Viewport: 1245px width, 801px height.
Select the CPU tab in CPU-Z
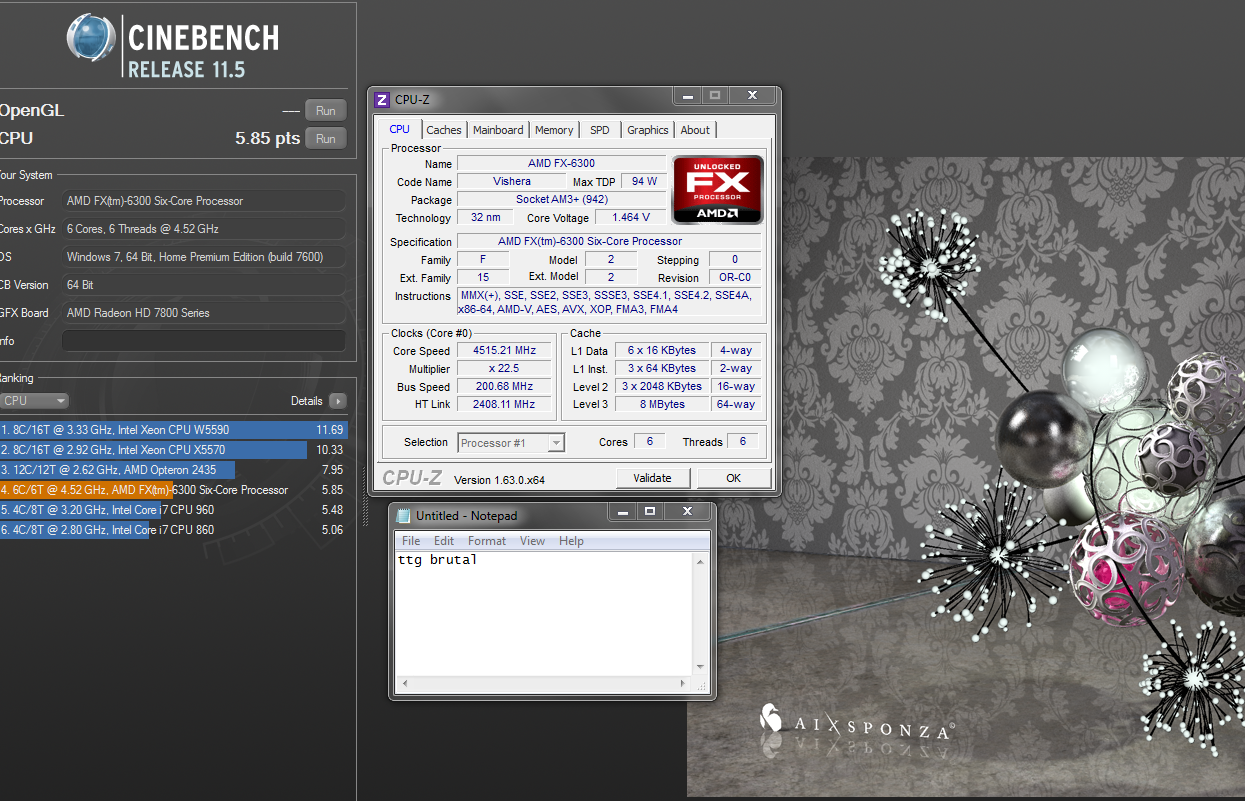400,129
